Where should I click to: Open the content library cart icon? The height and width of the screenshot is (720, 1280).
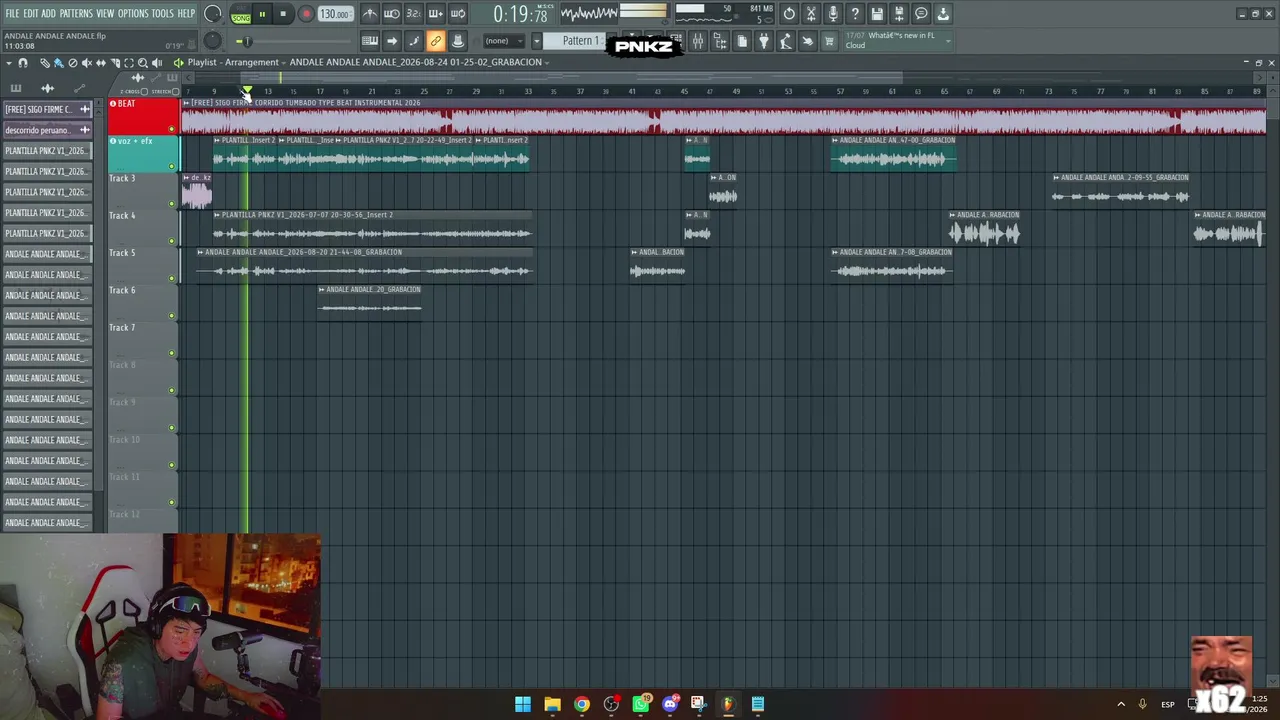pyautogui.click(x=829, y=41)
